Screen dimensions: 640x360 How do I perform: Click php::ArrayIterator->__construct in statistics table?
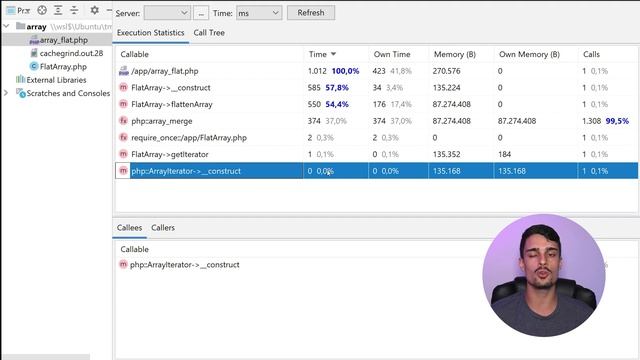(186, 171)
